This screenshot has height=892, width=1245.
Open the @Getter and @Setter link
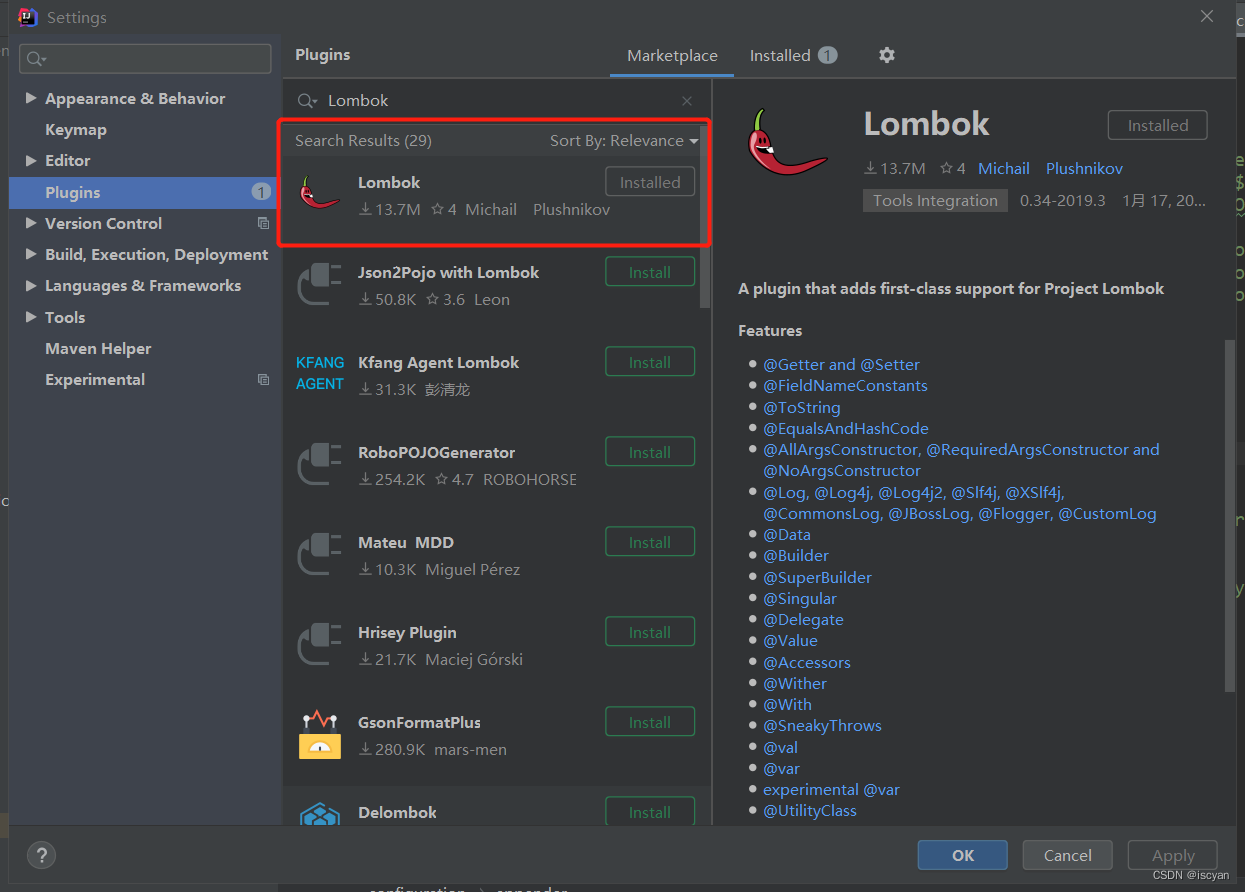point(841,365)
